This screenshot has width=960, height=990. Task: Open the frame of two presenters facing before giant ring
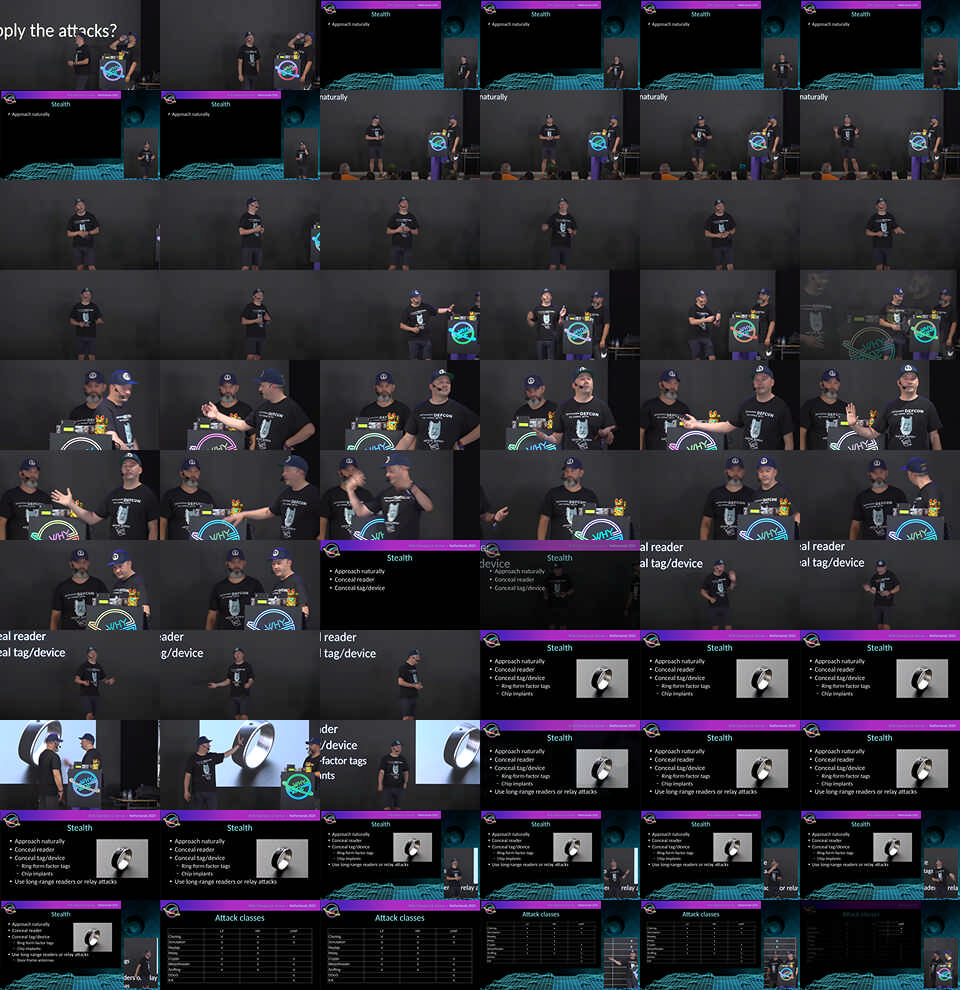coord(80,765)
